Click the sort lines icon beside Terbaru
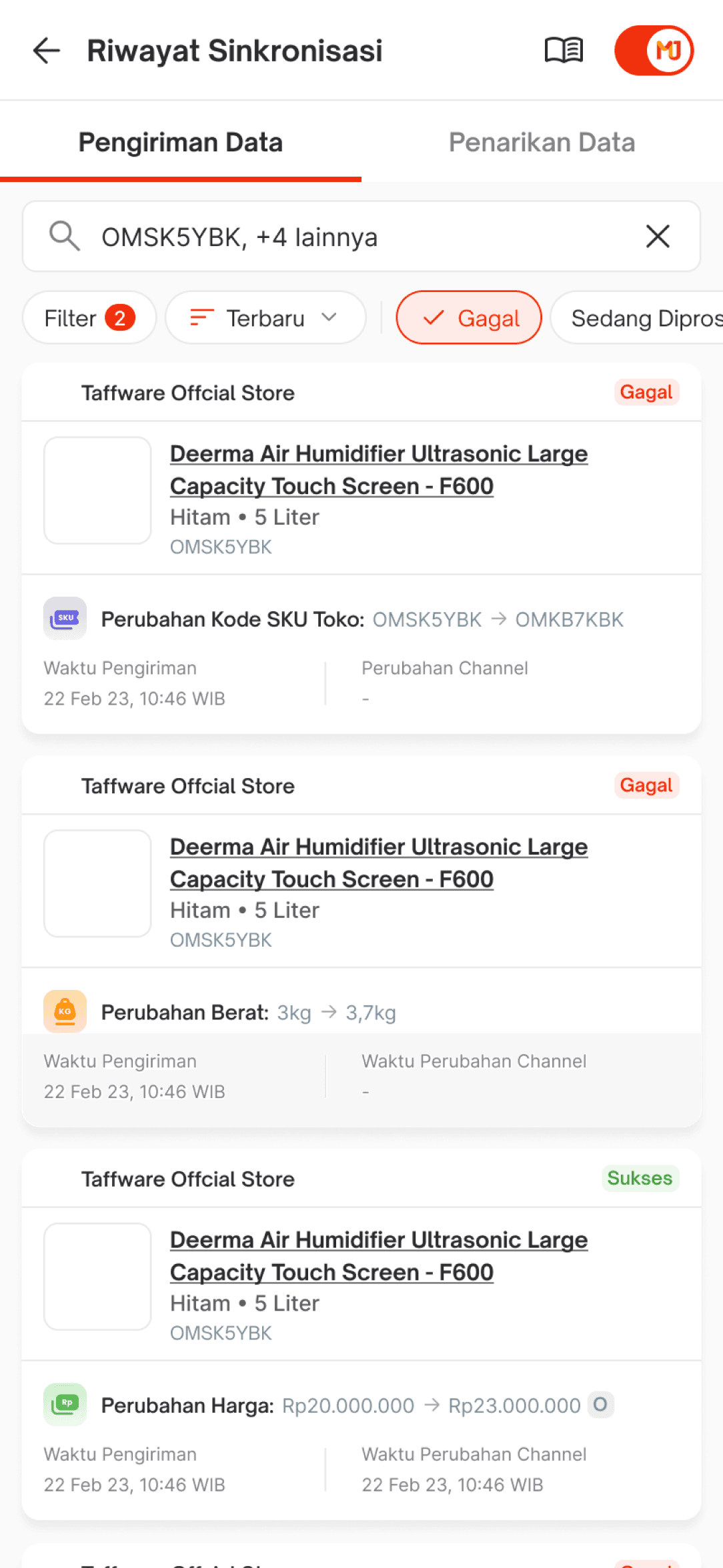 [201, 318]
